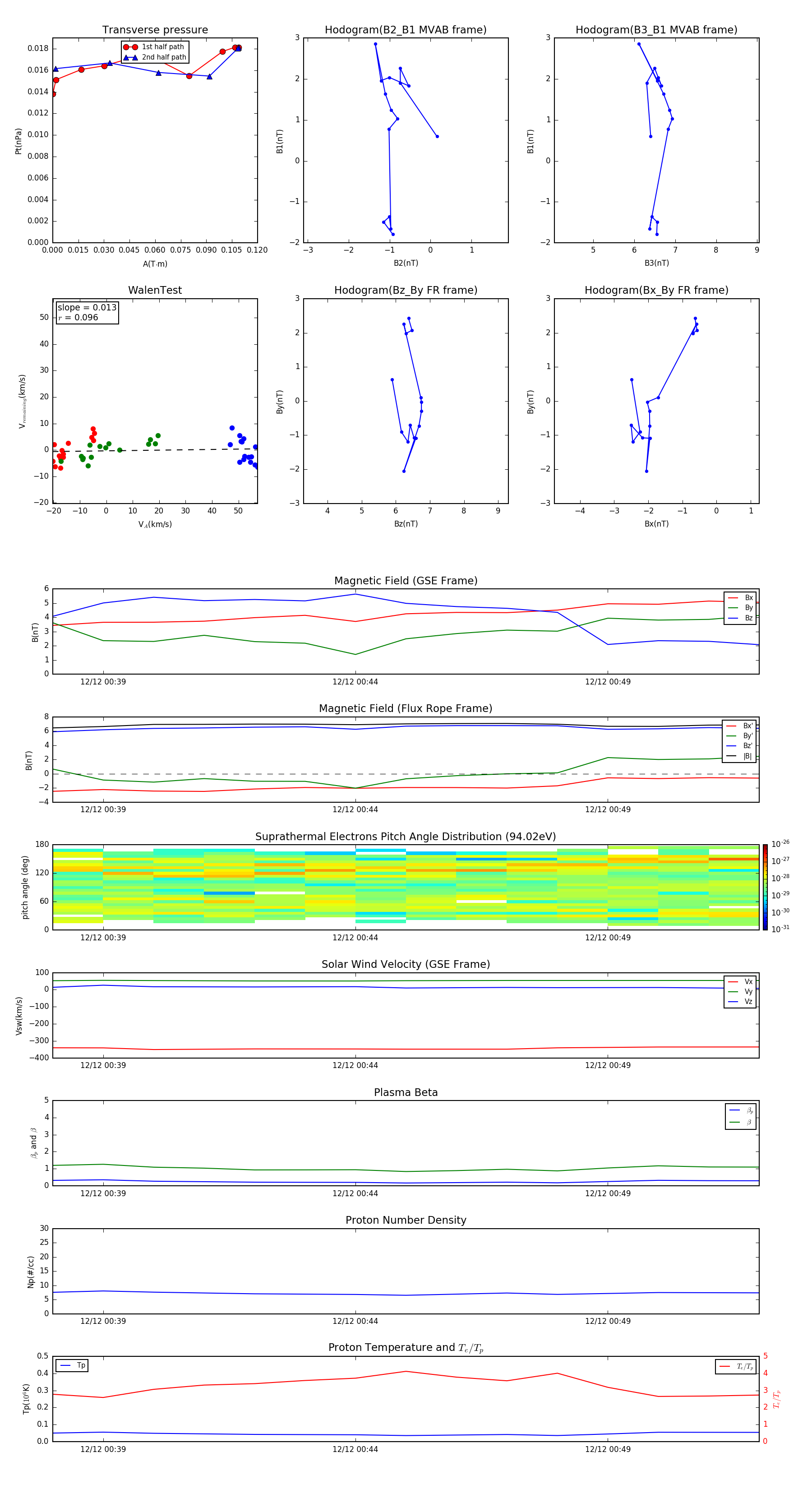Click the Vz legend entry in Solar Wind plot

coord(740,1001)
